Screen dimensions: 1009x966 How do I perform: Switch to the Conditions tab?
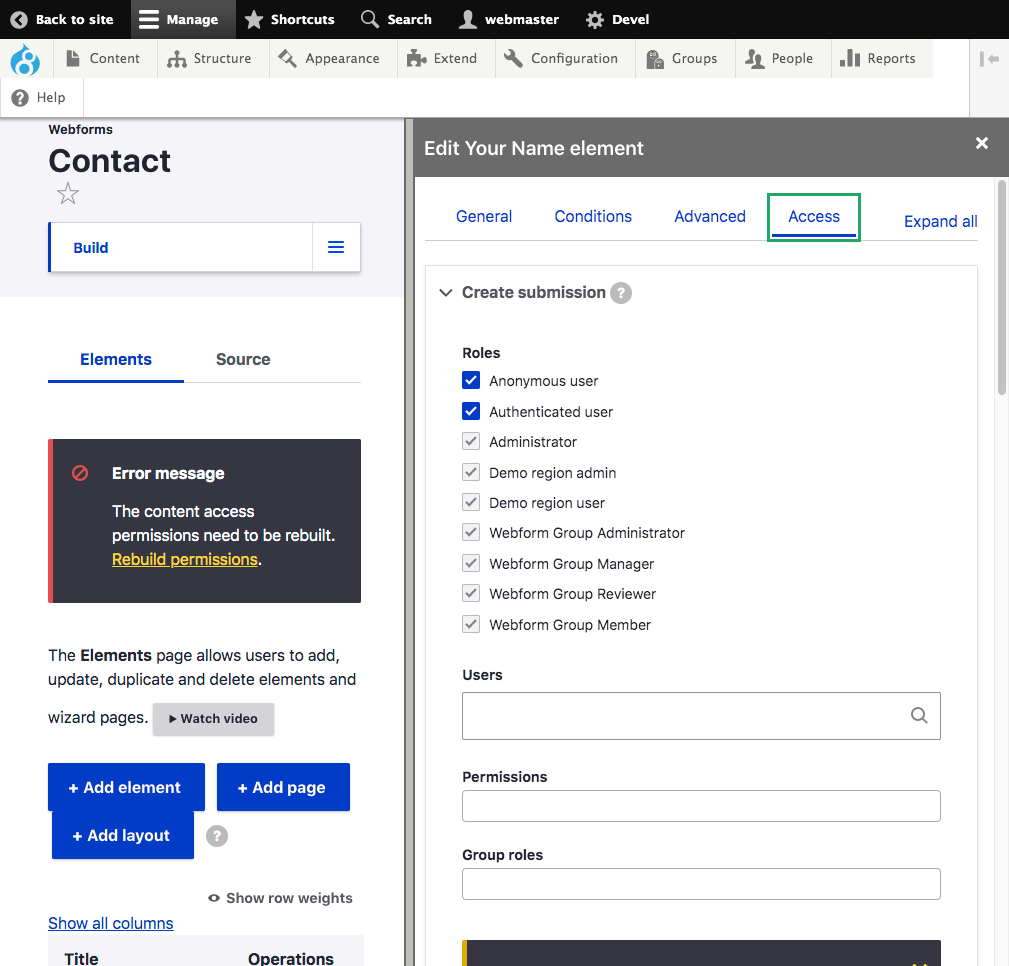(593, 216)
